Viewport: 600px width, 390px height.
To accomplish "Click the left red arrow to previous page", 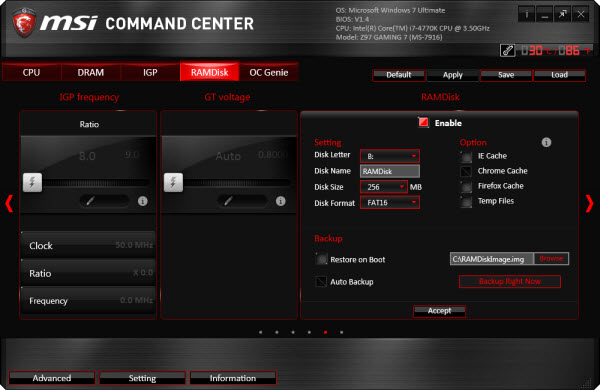I will 9,203.
